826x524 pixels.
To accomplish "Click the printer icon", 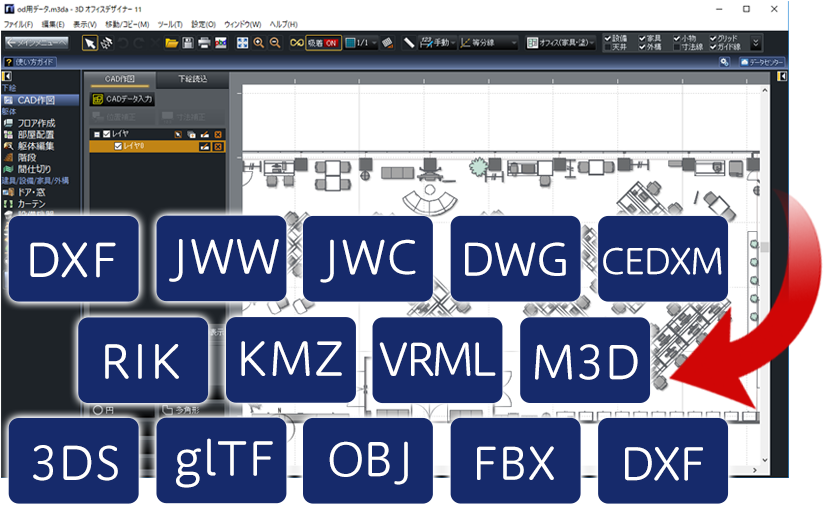I will [x=204, y=43].
